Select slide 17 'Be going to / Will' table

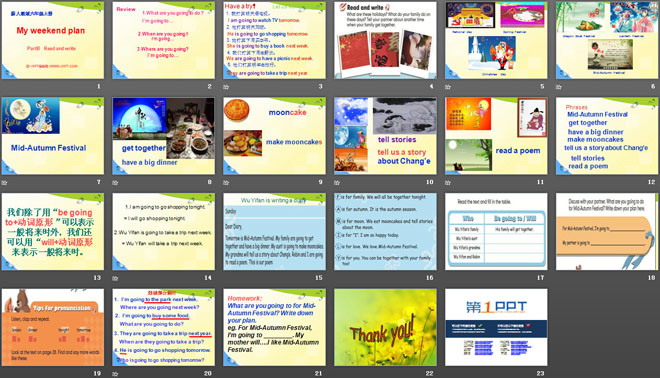pyautogui.click(x=496, y=232)
